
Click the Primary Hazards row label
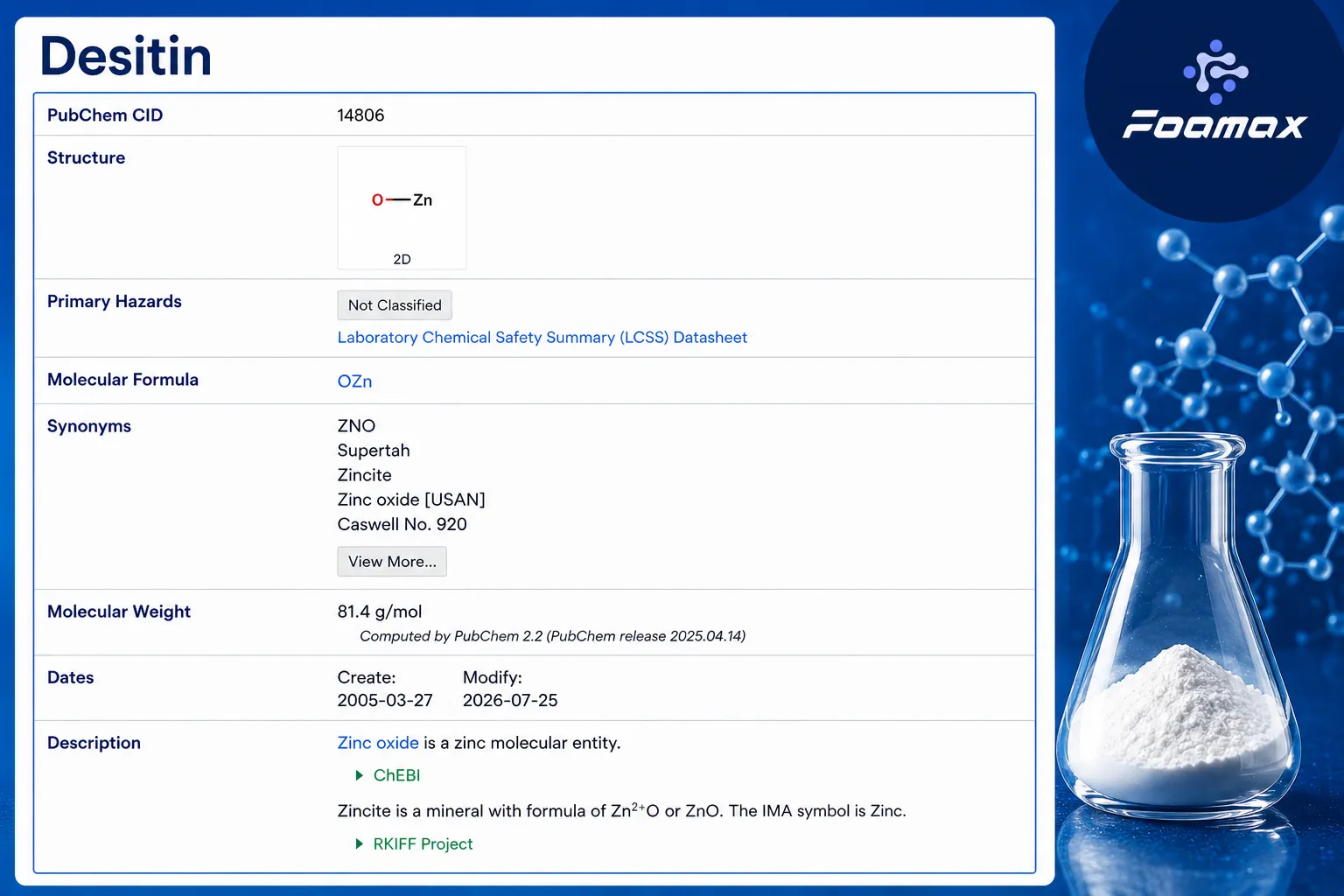(x=115, y=302)
